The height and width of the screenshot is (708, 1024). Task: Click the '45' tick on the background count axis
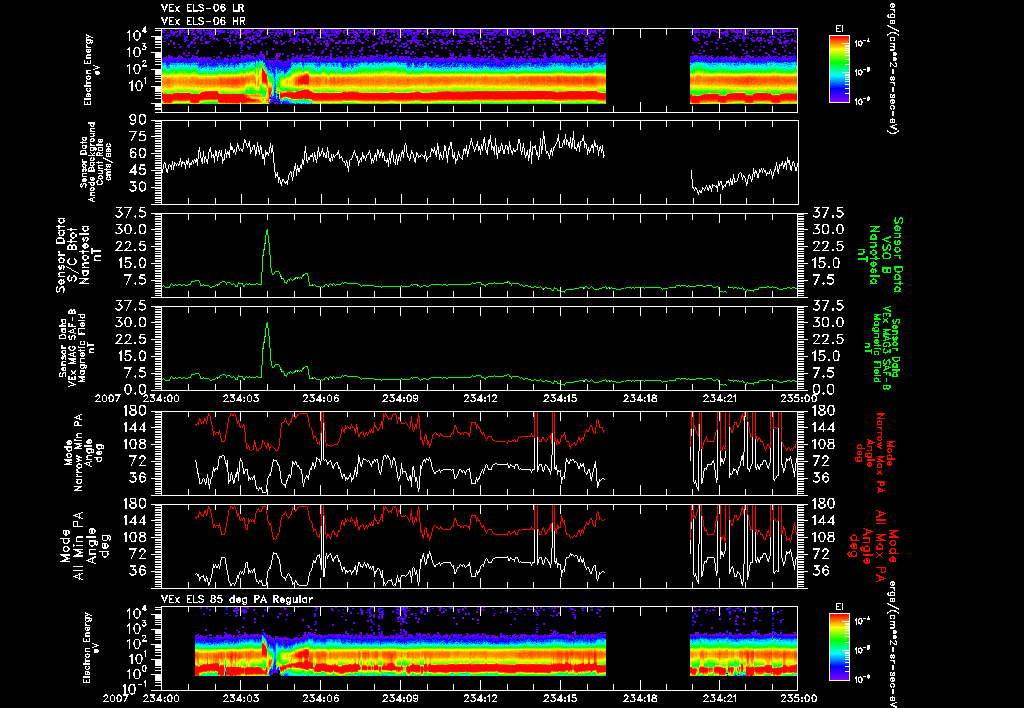point(138,170)
